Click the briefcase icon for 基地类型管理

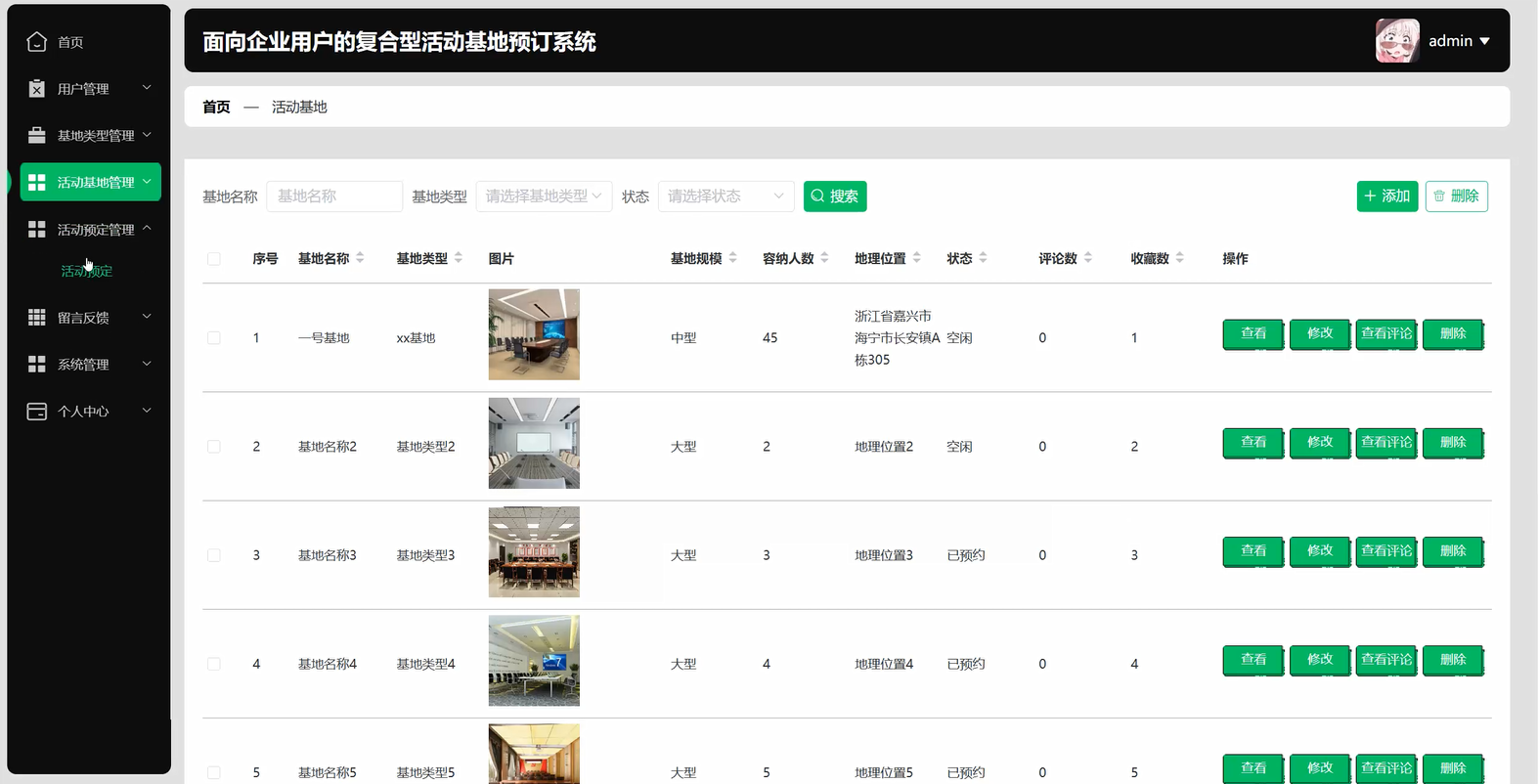(36, 135)
